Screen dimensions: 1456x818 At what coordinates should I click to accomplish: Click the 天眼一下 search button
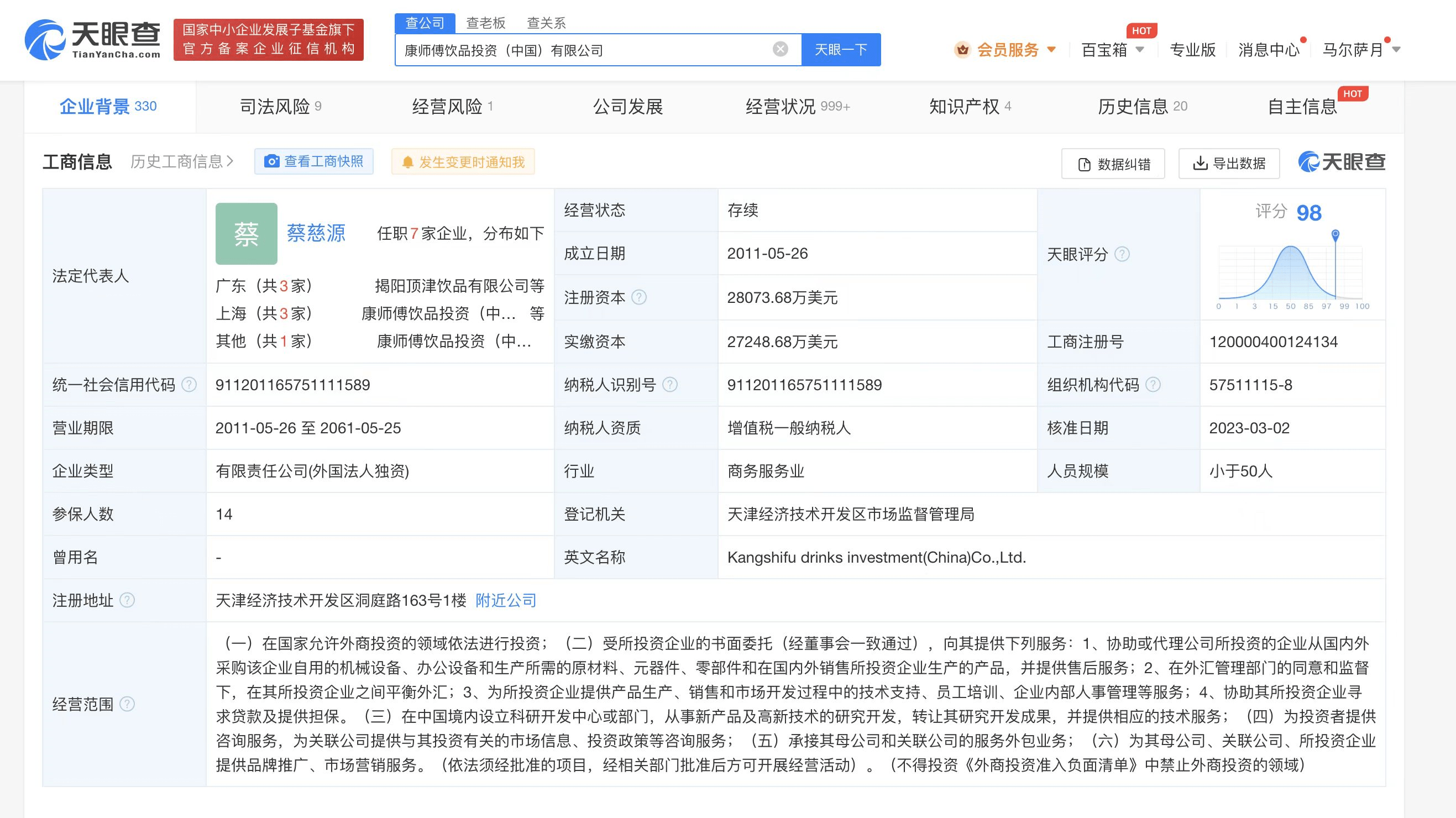[840, 50]
